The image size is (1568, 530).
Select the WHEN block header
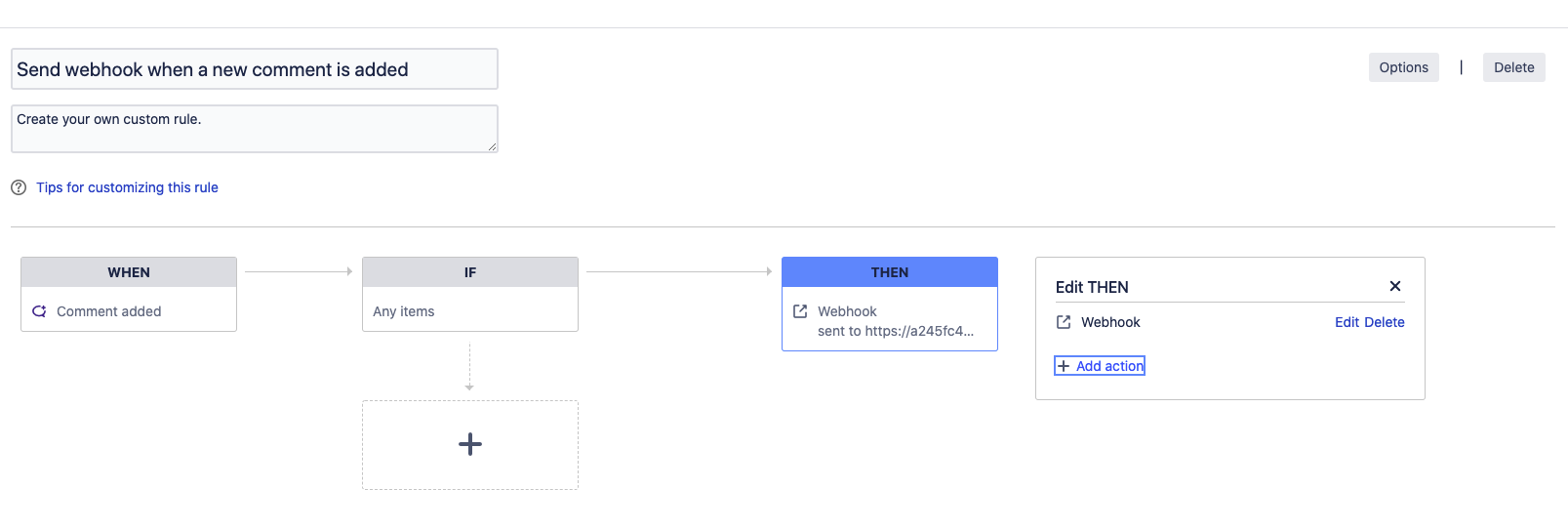[129, 272]
